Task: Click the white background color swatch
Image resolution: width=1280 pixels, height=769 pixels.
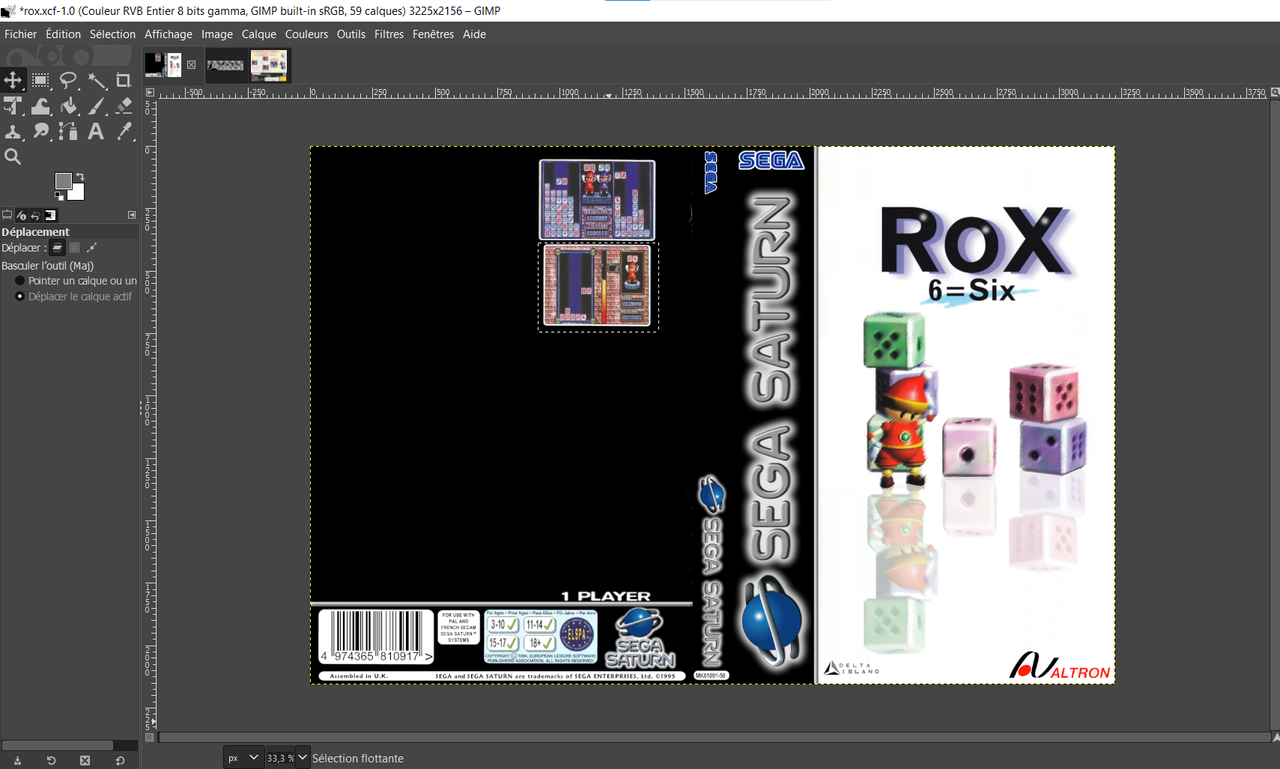Action: (78, 192)
